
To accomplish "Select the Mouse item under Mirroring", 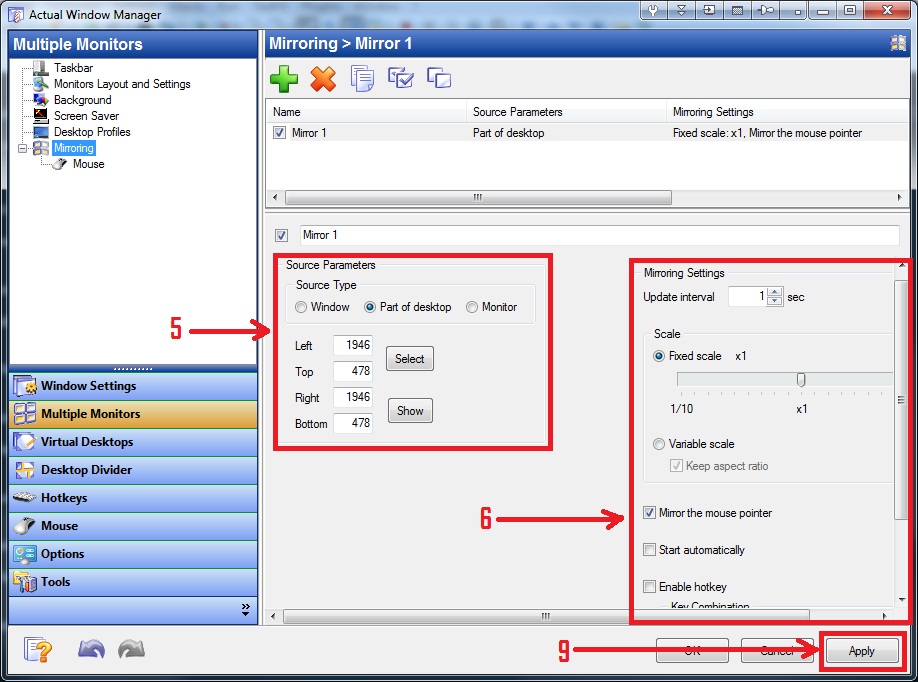I will (x=88, y=164).
